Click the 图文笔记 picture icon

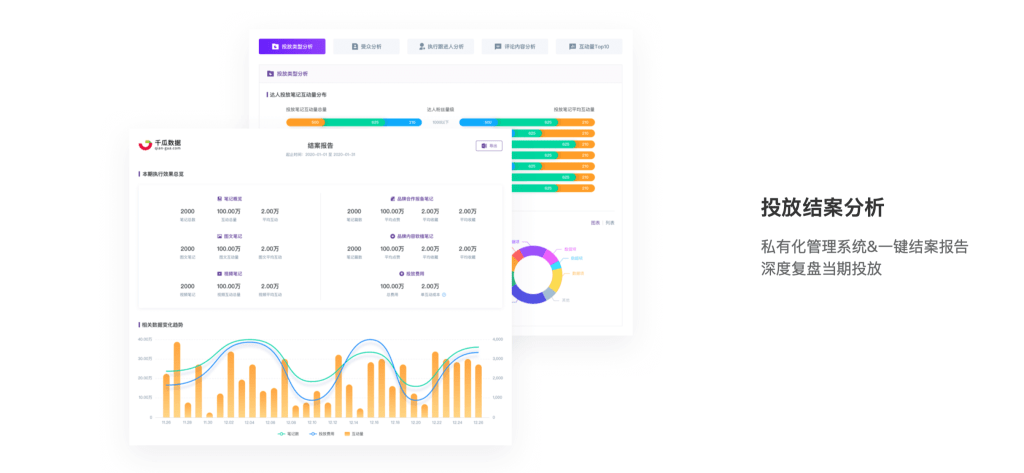coord(219,236)
